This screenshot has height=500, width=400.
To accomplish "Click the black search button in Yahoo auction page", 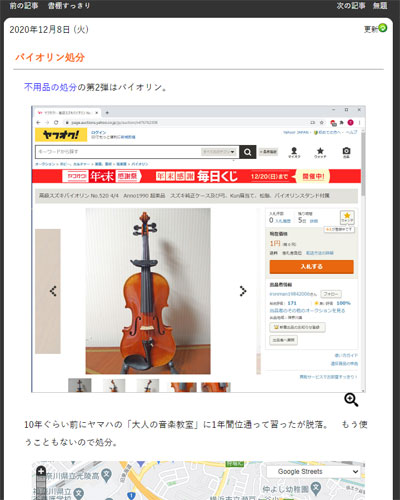I will tap(247, 152).
